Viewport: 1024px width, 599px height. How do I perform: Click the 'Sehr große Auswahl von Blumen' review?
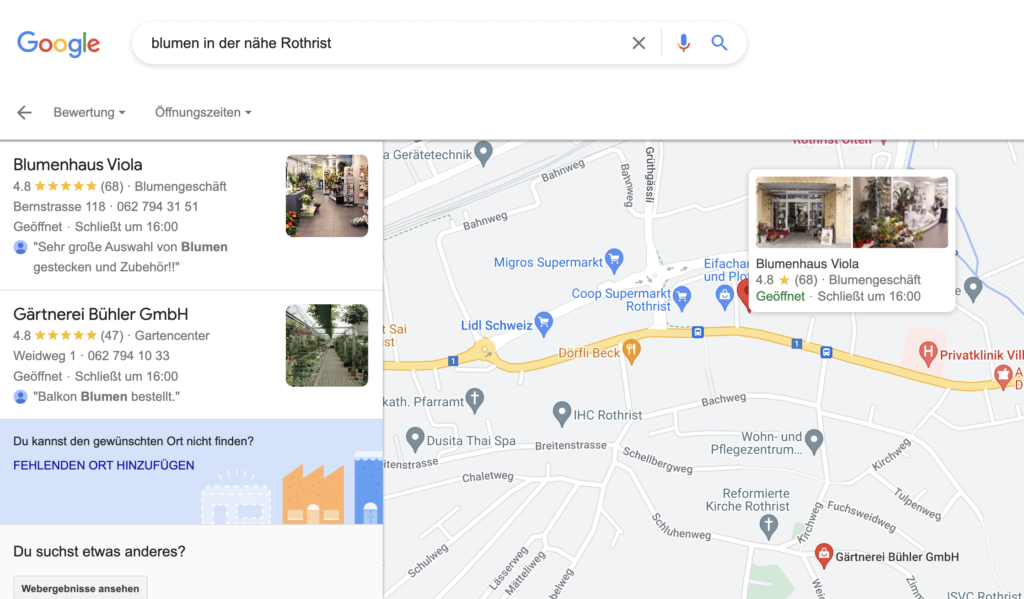[131, 257]
